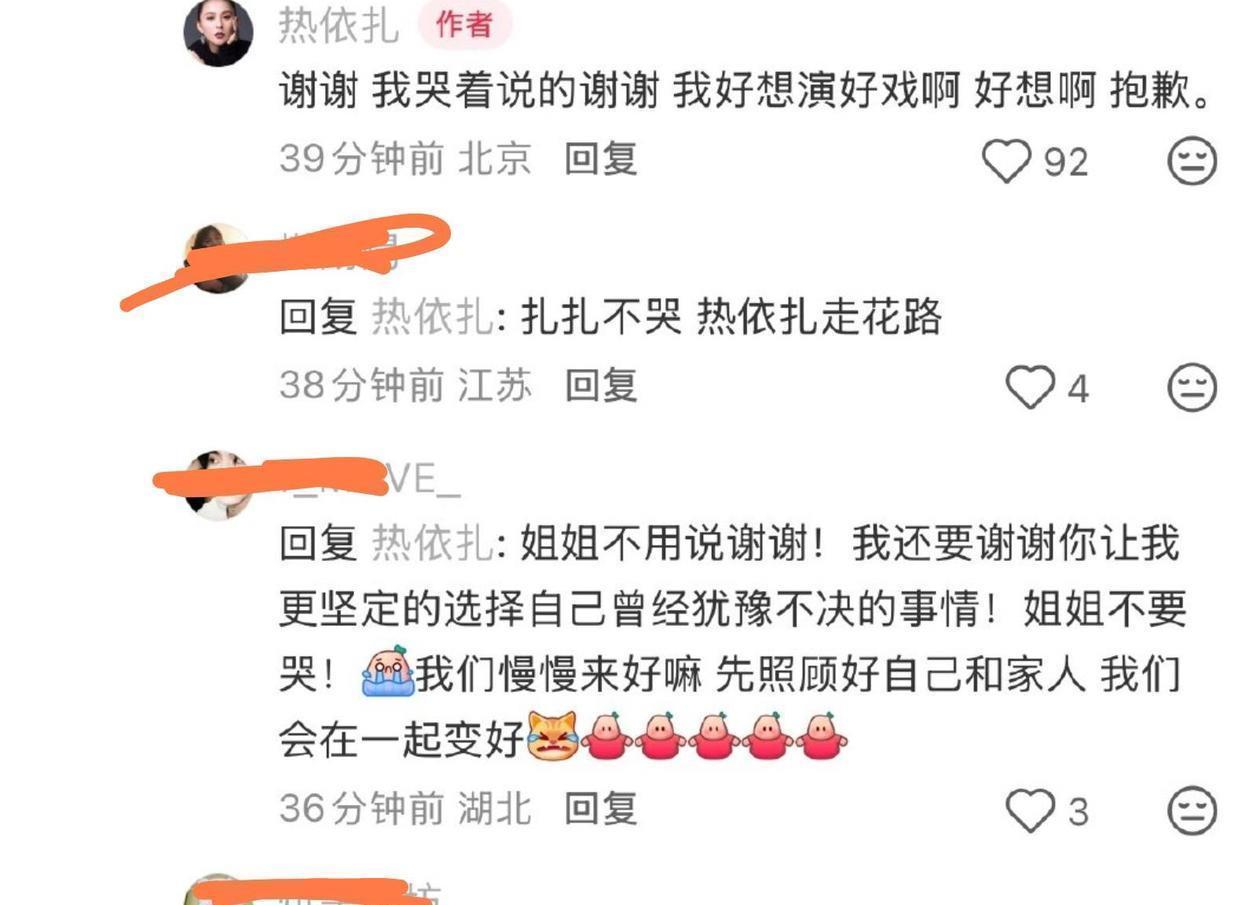Reply to the 36分钟前 湖北 comment
The height and width of the screenshot is (905, 1242).
(601, 808)
